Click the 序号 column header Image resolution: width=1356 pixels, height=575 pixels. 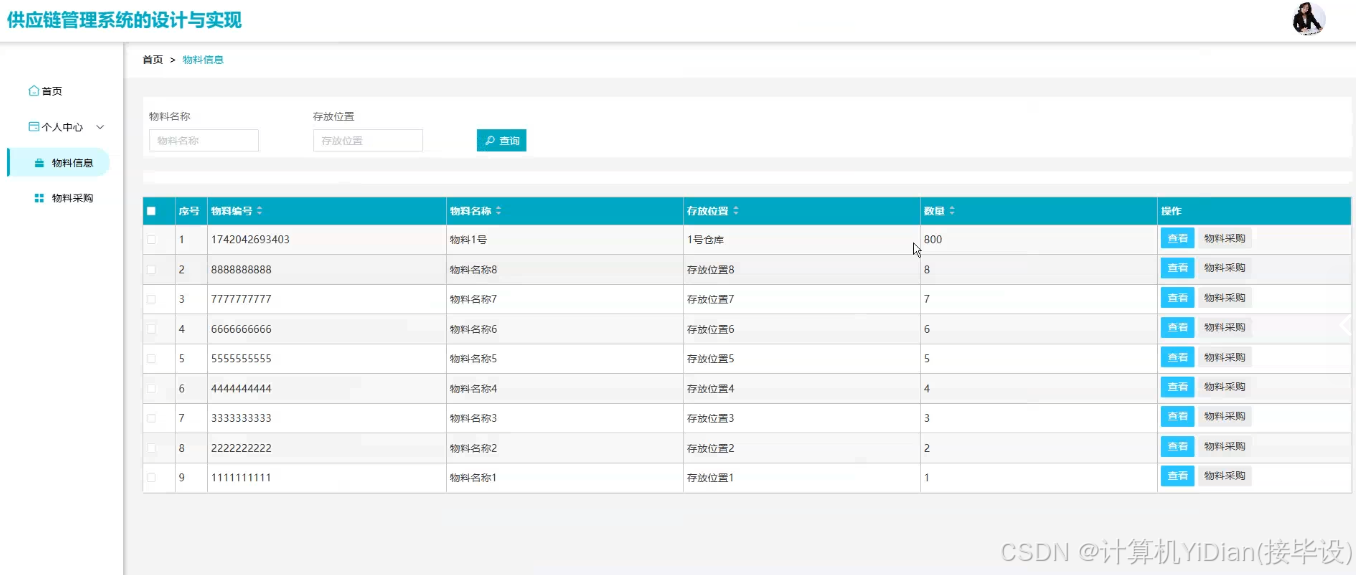[189, 211]
